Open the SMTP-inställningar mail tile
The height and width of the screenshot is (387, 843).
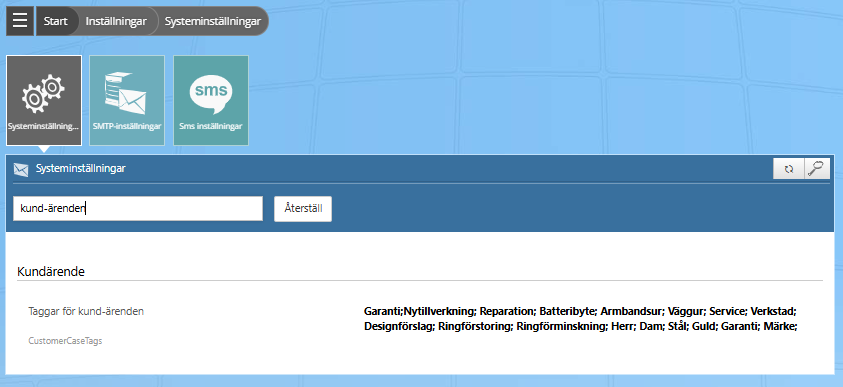(x=127, y=101)
